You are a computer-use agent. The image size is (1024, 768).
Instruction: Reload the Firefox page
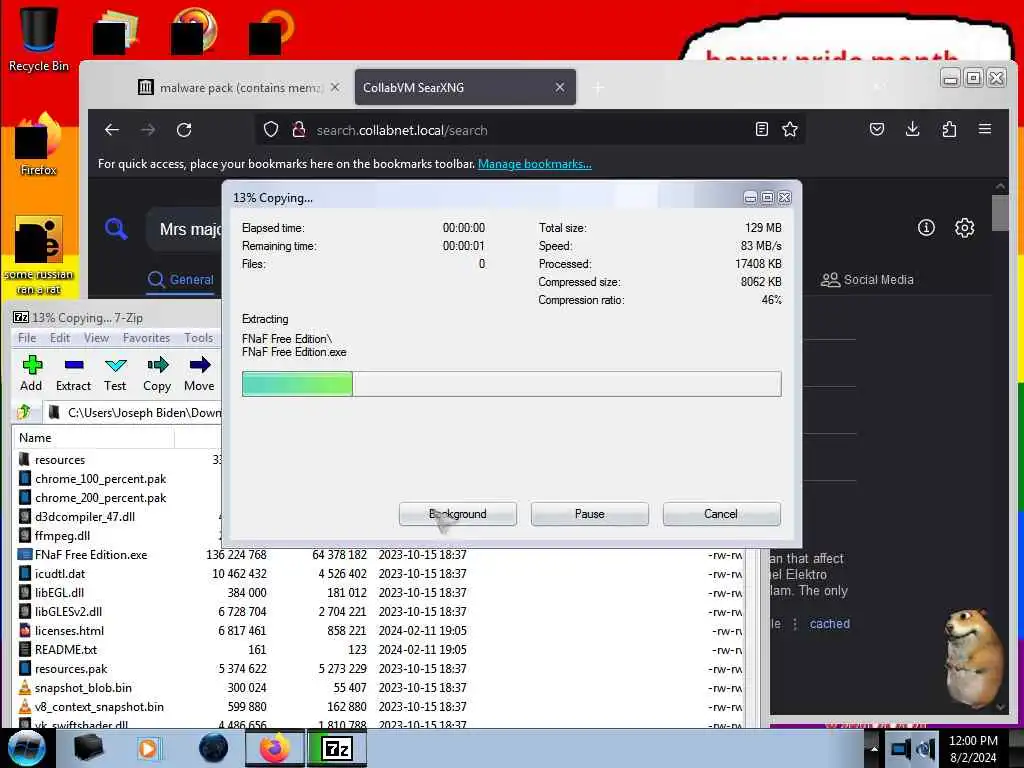[x=184, y=130]
